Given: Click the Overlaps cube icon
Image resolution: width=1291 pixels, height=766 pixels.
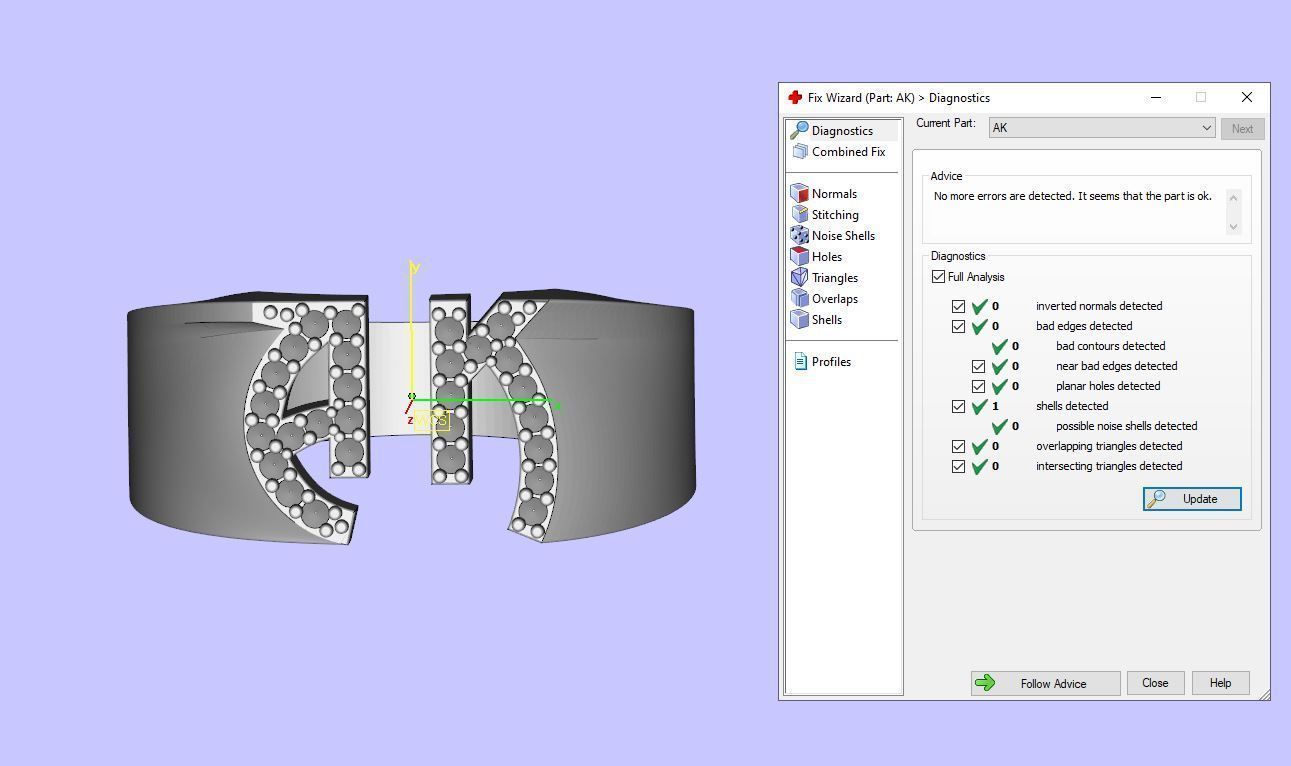Looking at the screenshot, I should tap(799, 299).
